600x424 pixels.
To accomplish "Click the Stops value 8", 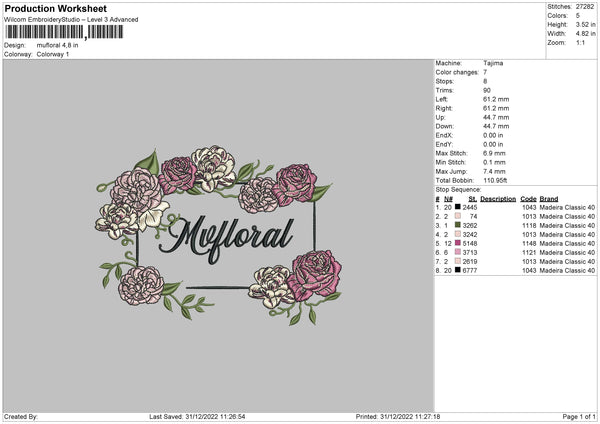I will tap(485, 81).
